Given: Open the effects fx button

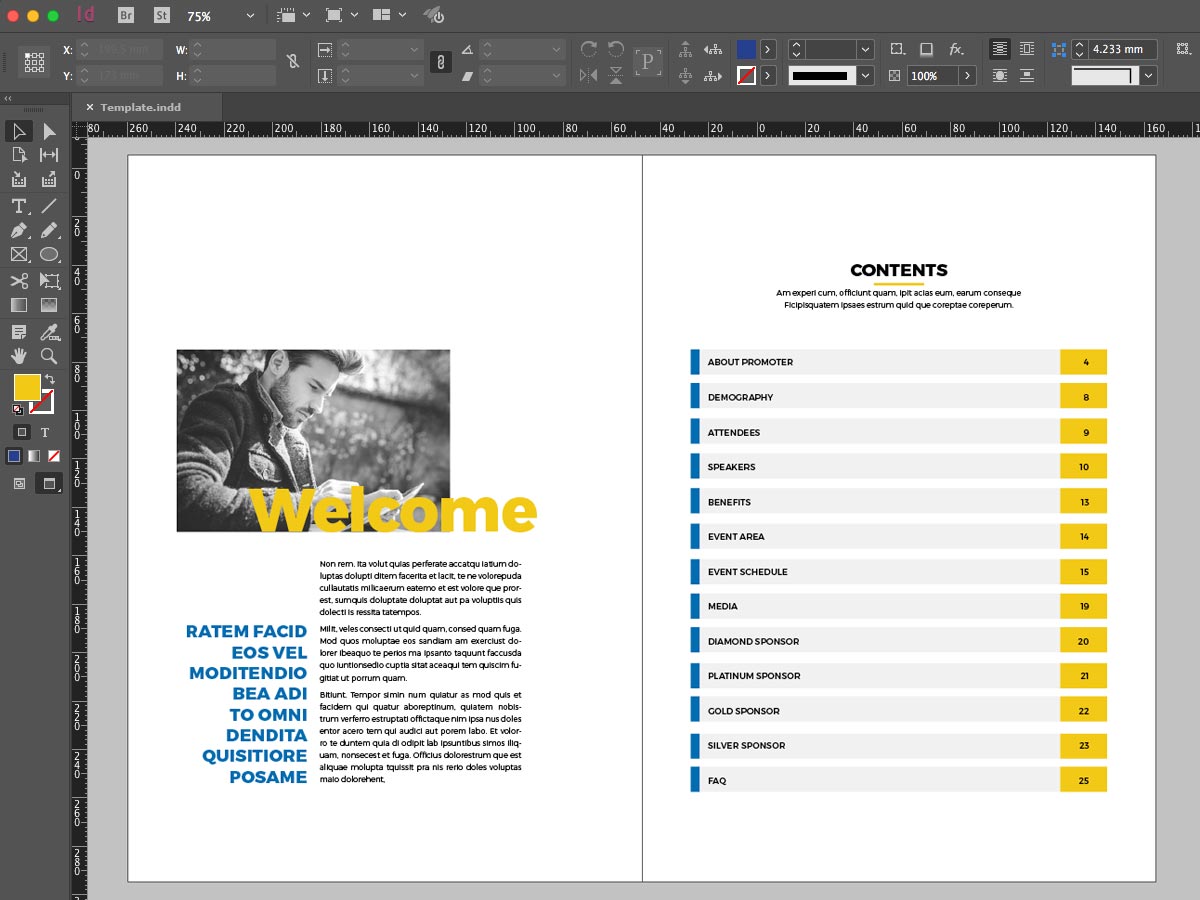Looking at the screenshot, I should click(x=956, y=49).
